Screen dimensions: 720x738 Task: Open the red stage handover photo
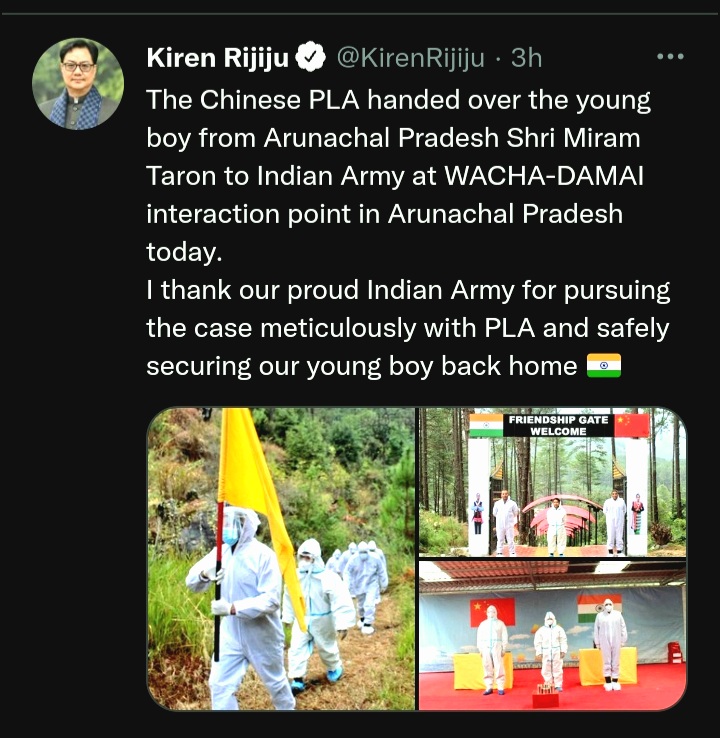(552, 635)
